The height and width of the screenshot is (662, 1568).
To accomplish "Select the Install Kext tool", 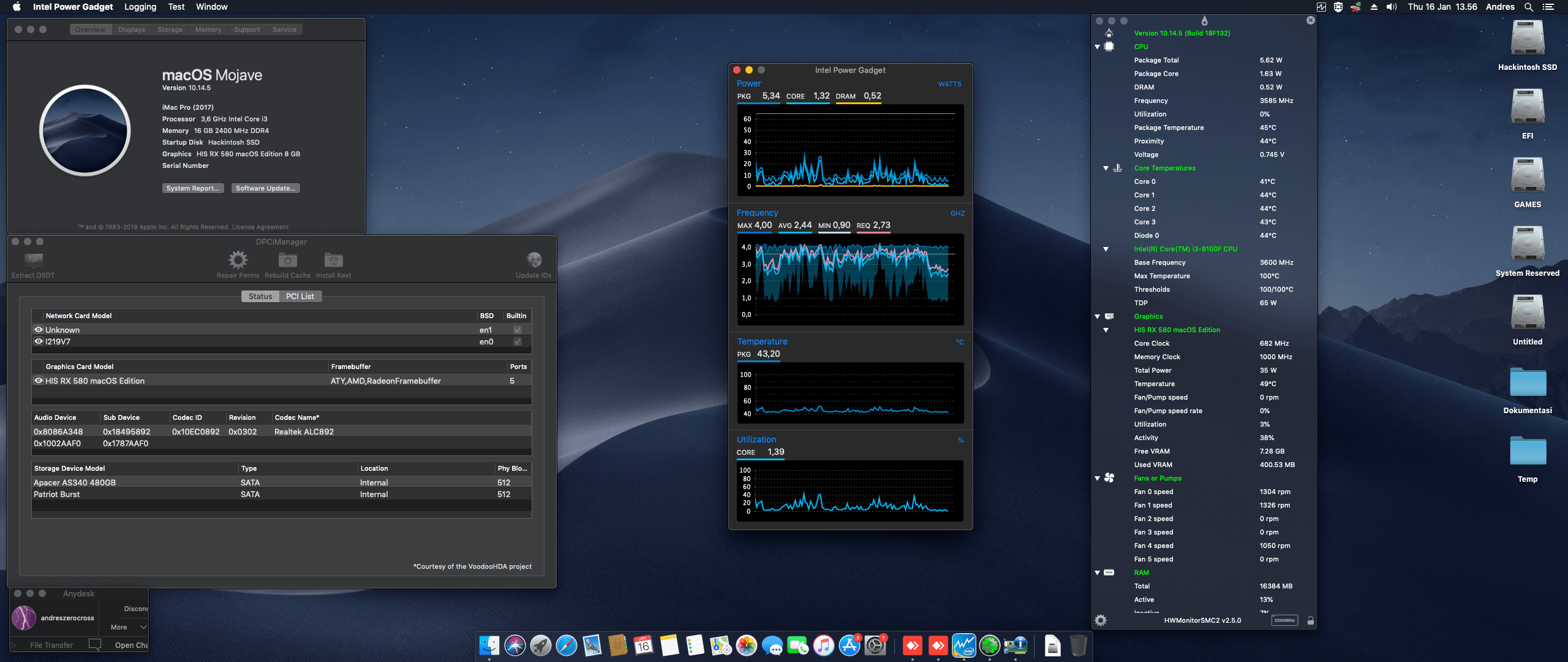I will (333, 260).
